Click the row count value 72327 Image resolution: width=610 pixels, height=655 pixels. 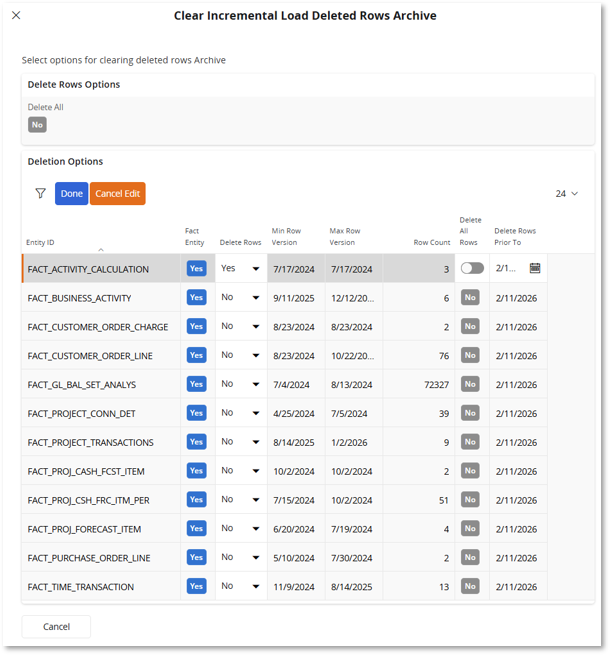pyautogui.click(x=437, y=385)
